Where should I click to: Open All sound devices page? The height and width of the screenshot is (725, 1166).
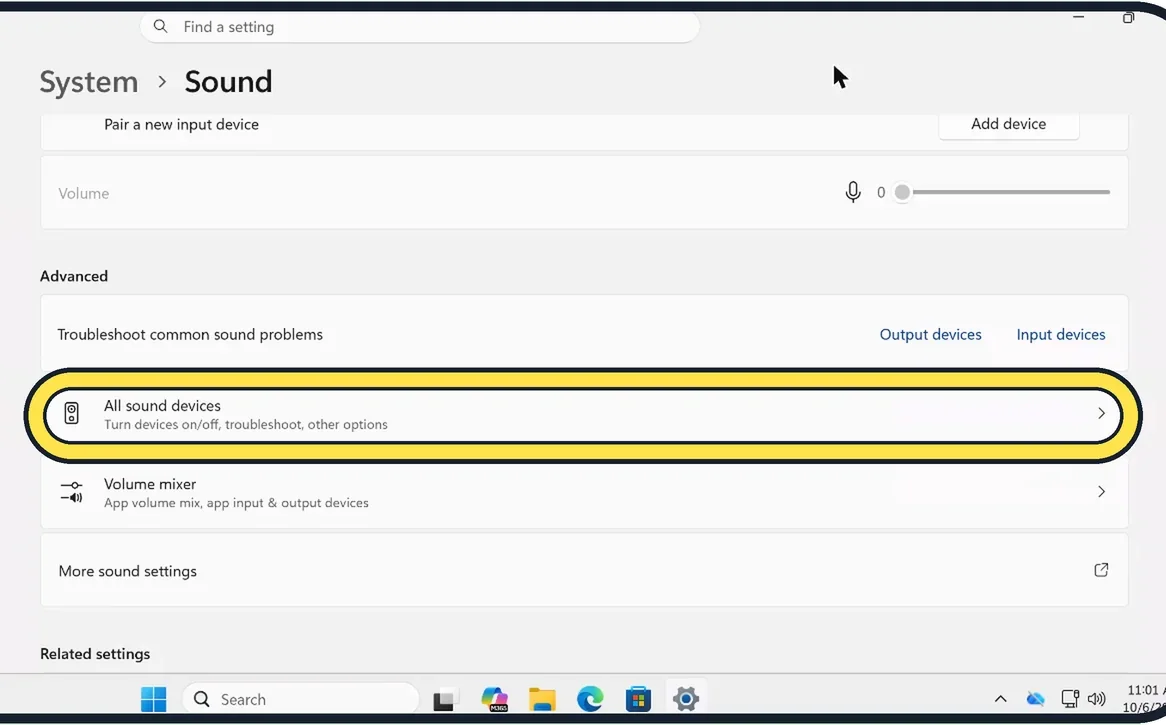coord(584,415)
